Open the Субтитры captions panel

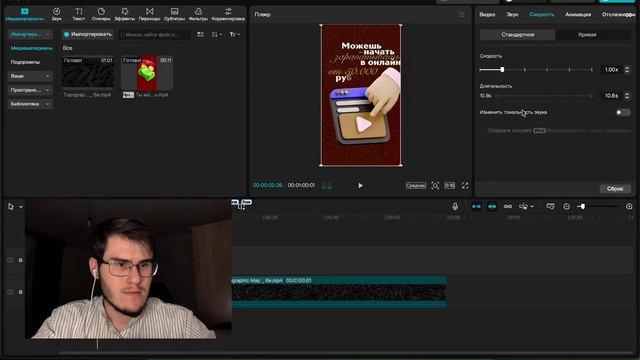tap(174, 14)
